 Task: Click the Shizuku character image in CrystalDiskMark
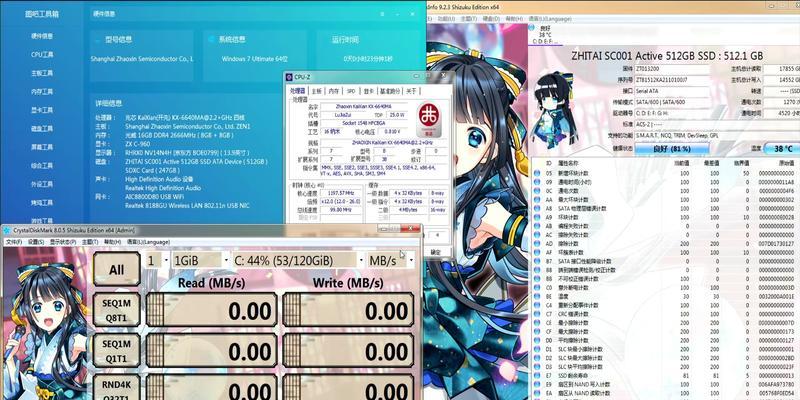pos(43,323)
